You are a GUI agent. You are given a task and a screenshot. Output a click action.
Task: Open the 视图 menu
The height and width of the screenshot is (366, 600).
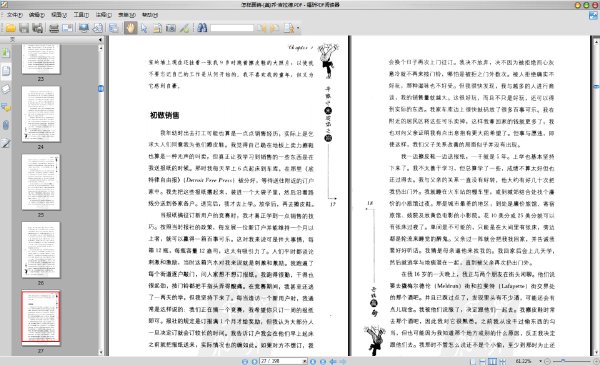click(59, 15)
